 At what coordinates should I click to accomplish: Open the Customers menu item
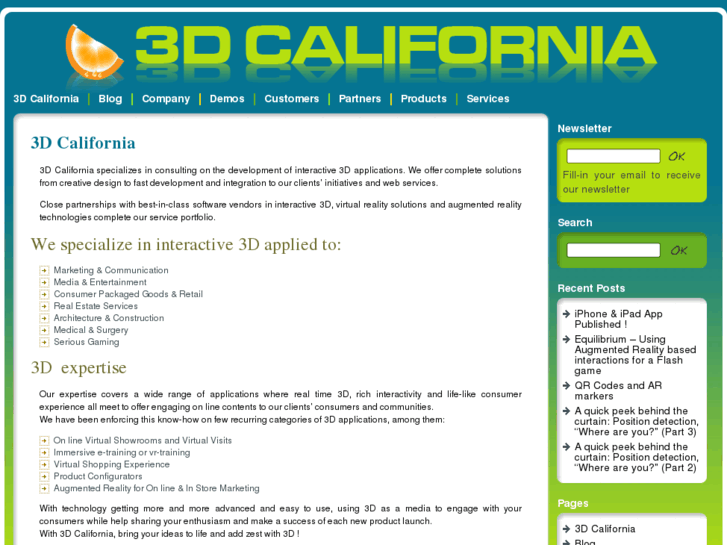tap(292, 99)
